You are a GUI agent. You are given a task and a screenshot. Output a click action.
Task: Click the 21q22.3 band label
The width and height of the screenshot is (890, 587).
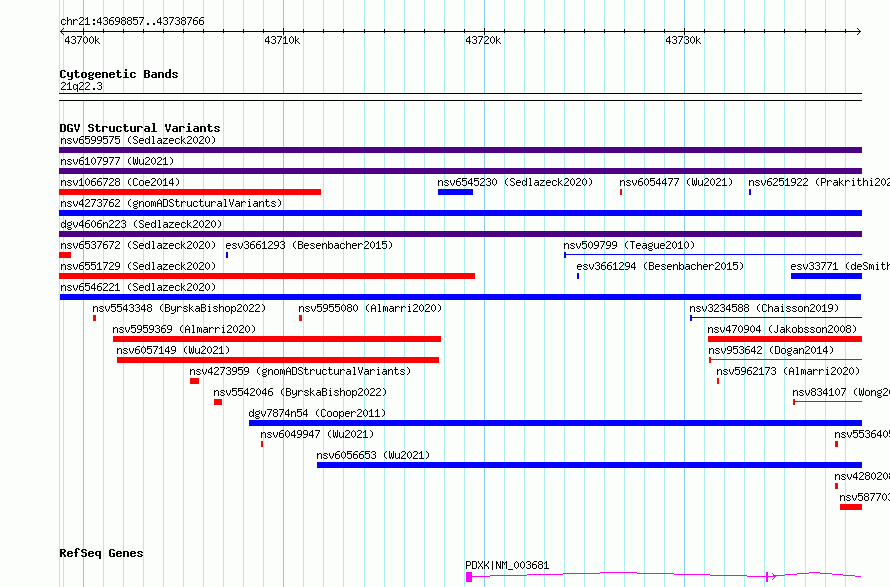[x=81, y=86]
